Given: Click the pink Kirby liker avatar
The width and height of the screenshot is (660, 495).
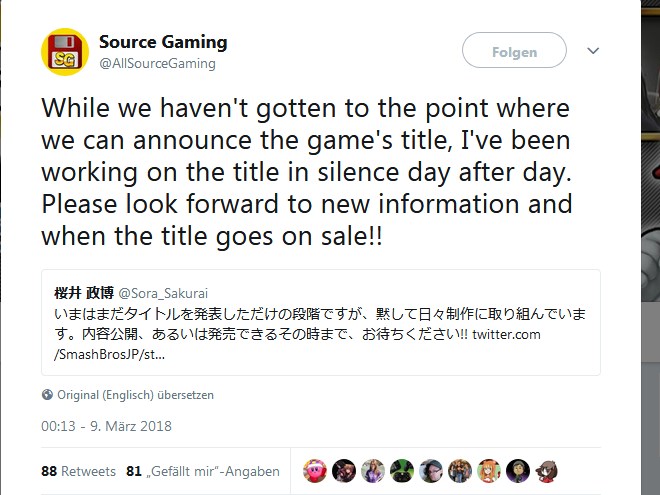Looking at the screenshot, I should [315, 471].
